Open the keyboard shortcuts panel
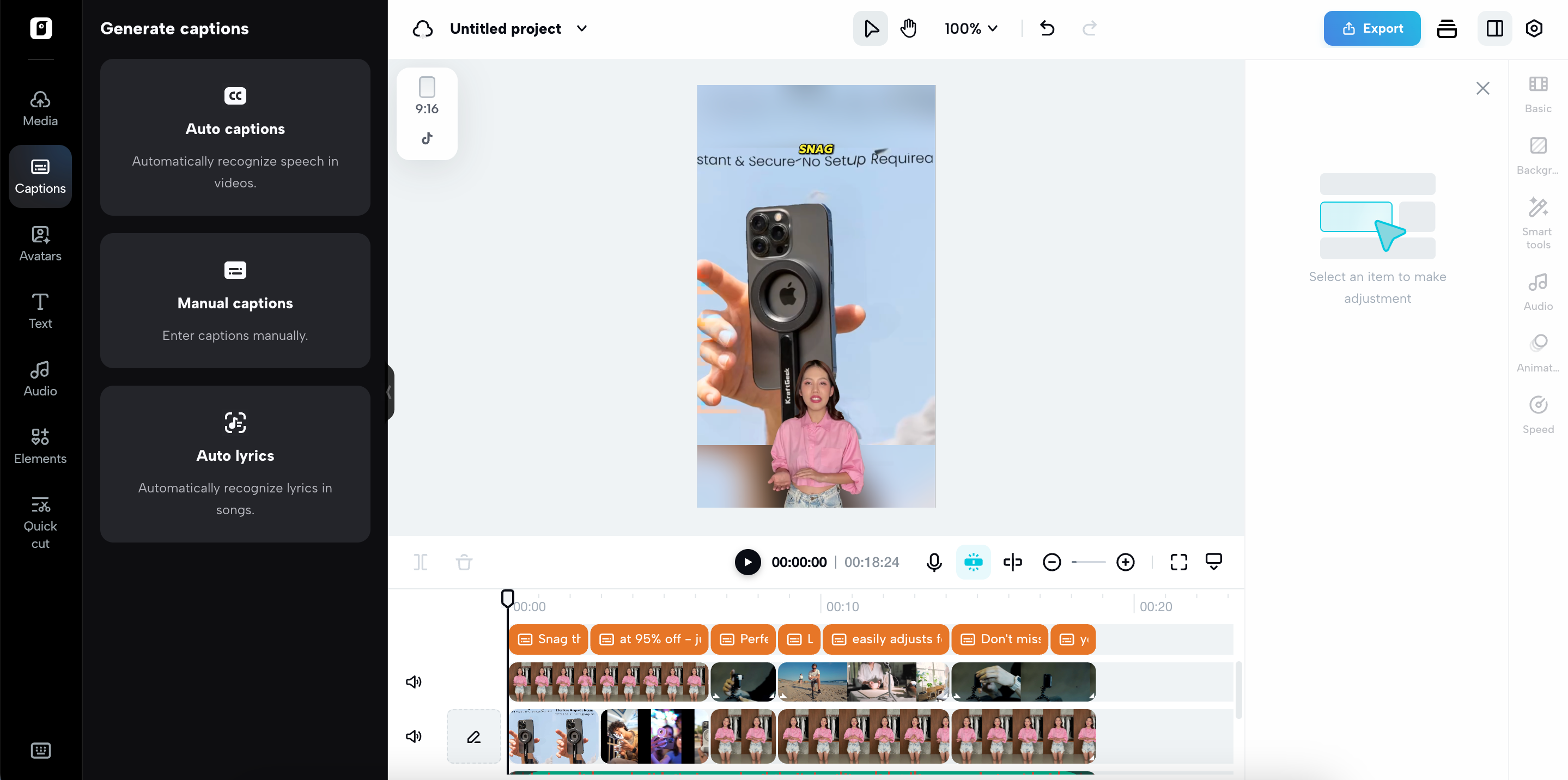1568x780 pixels. tap(40, 750)
